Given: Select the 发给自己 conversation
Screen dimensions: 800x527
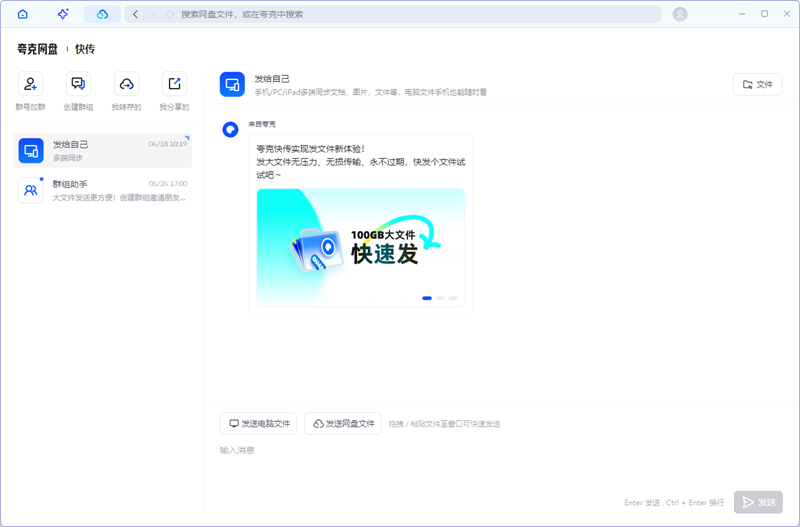Looking at the screenshot, I should (103, 150).
